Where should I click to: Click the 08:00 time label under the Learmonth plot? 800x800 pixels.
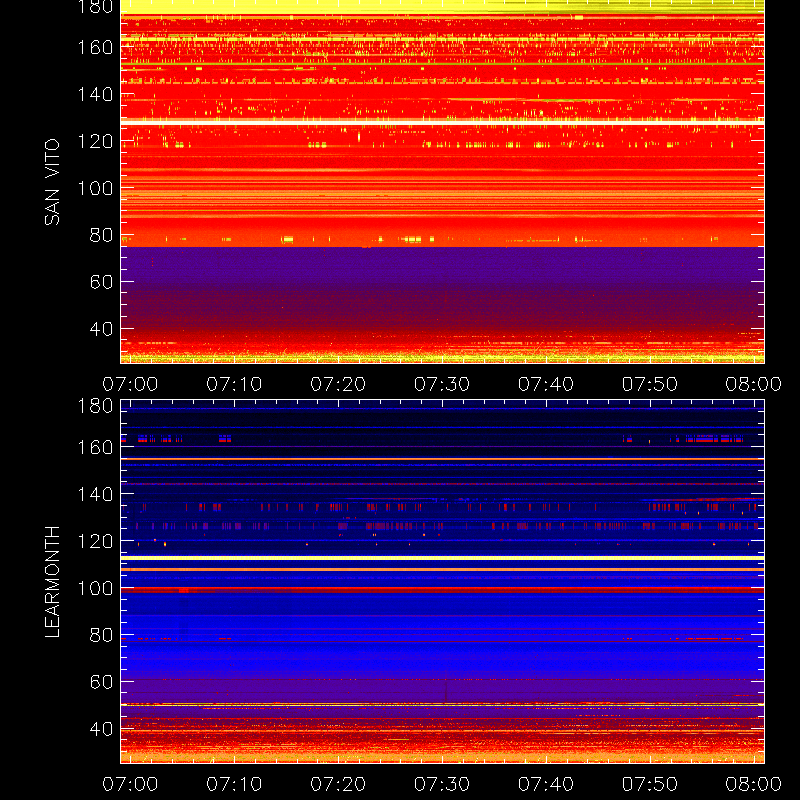pos(754,784)
